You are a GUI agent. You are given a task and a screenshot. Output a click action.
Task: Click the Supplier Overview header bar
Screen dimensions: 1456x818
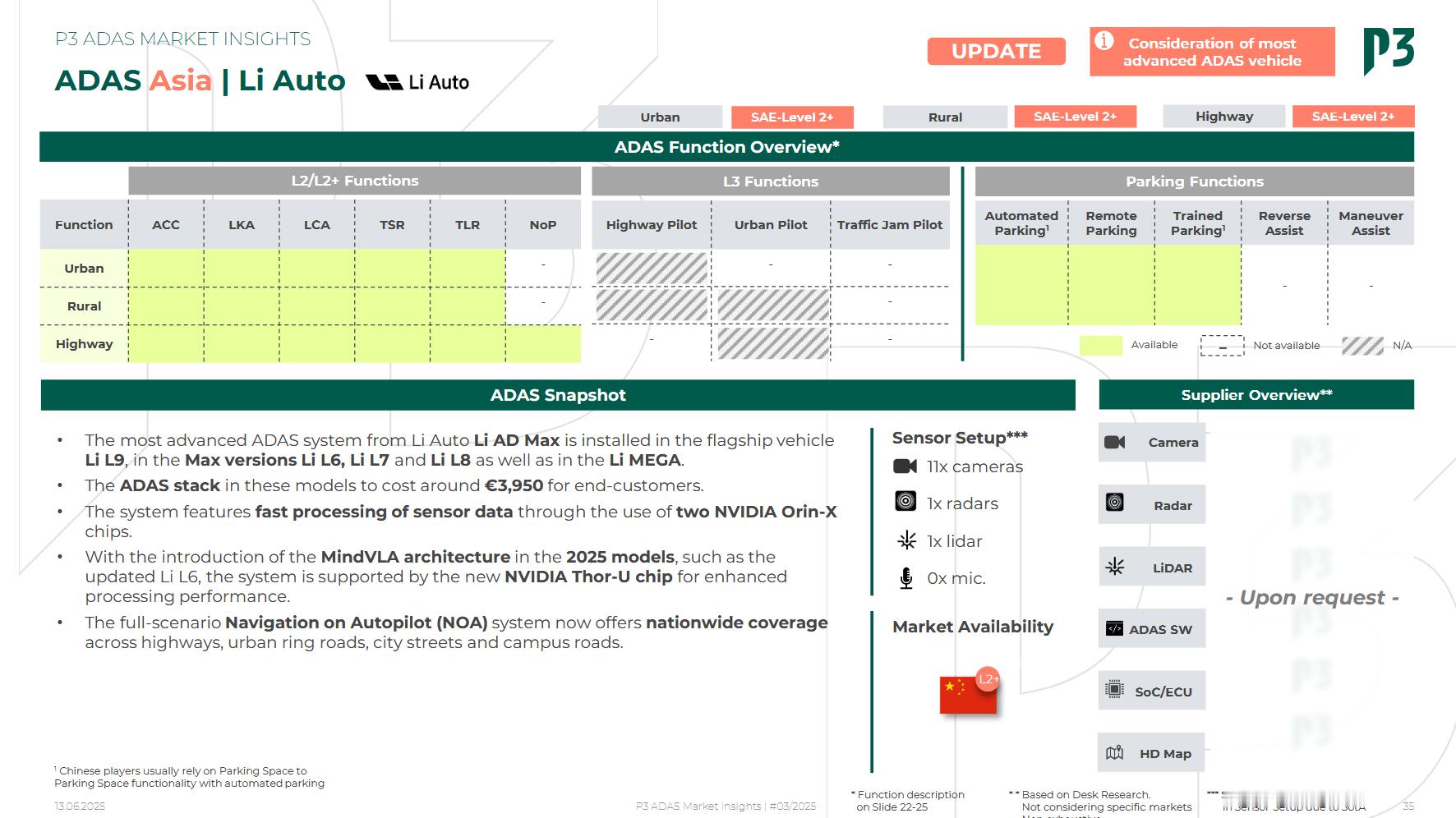[1256, 395]
